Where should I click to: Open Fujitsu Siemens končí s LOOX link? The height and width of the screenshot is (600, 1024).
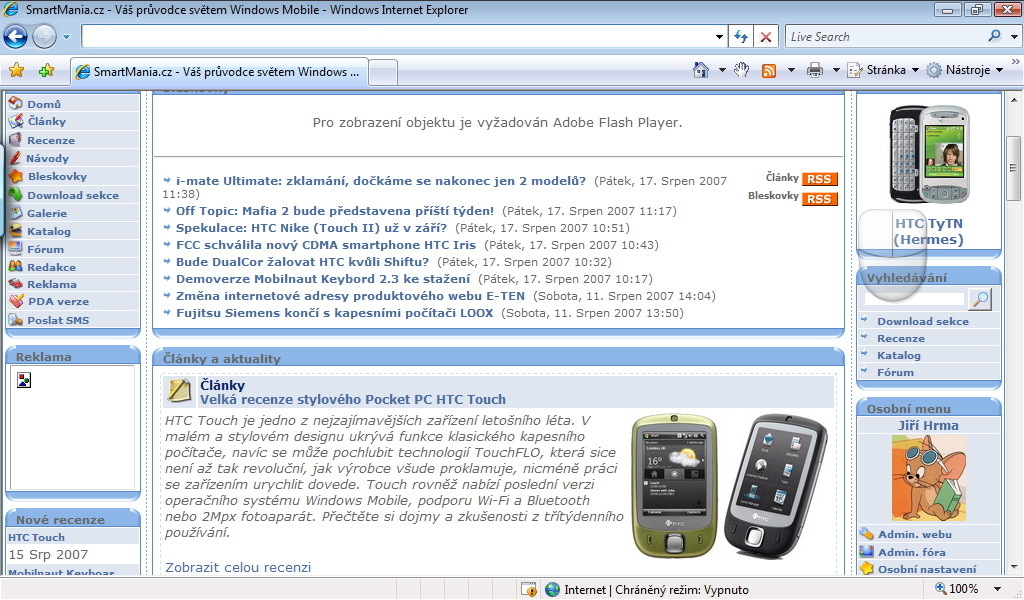(334, 313)
